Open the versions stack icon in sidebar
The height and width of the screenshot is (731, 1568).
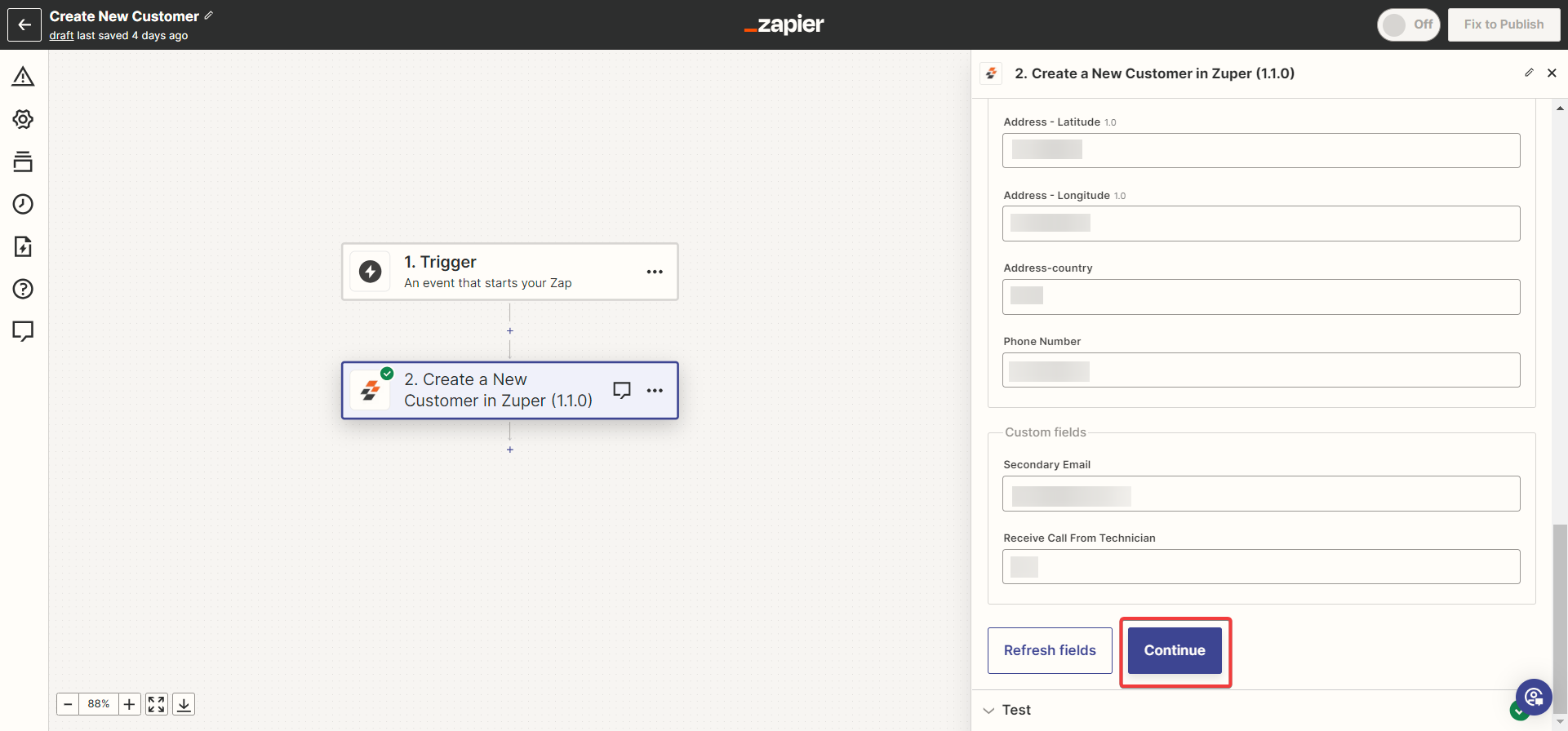tap(23, 162)
